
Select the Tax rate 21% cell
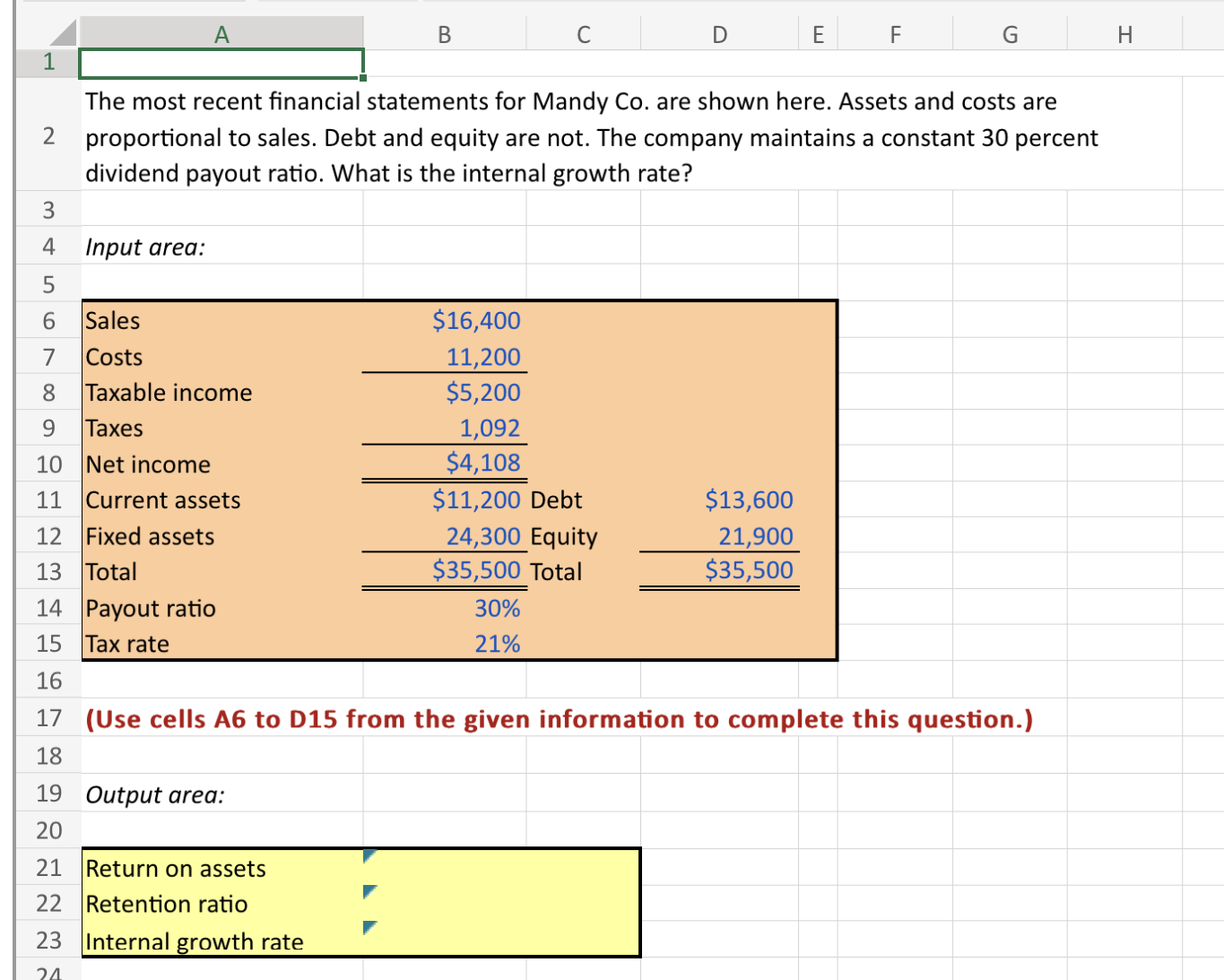tap(444, 643)
